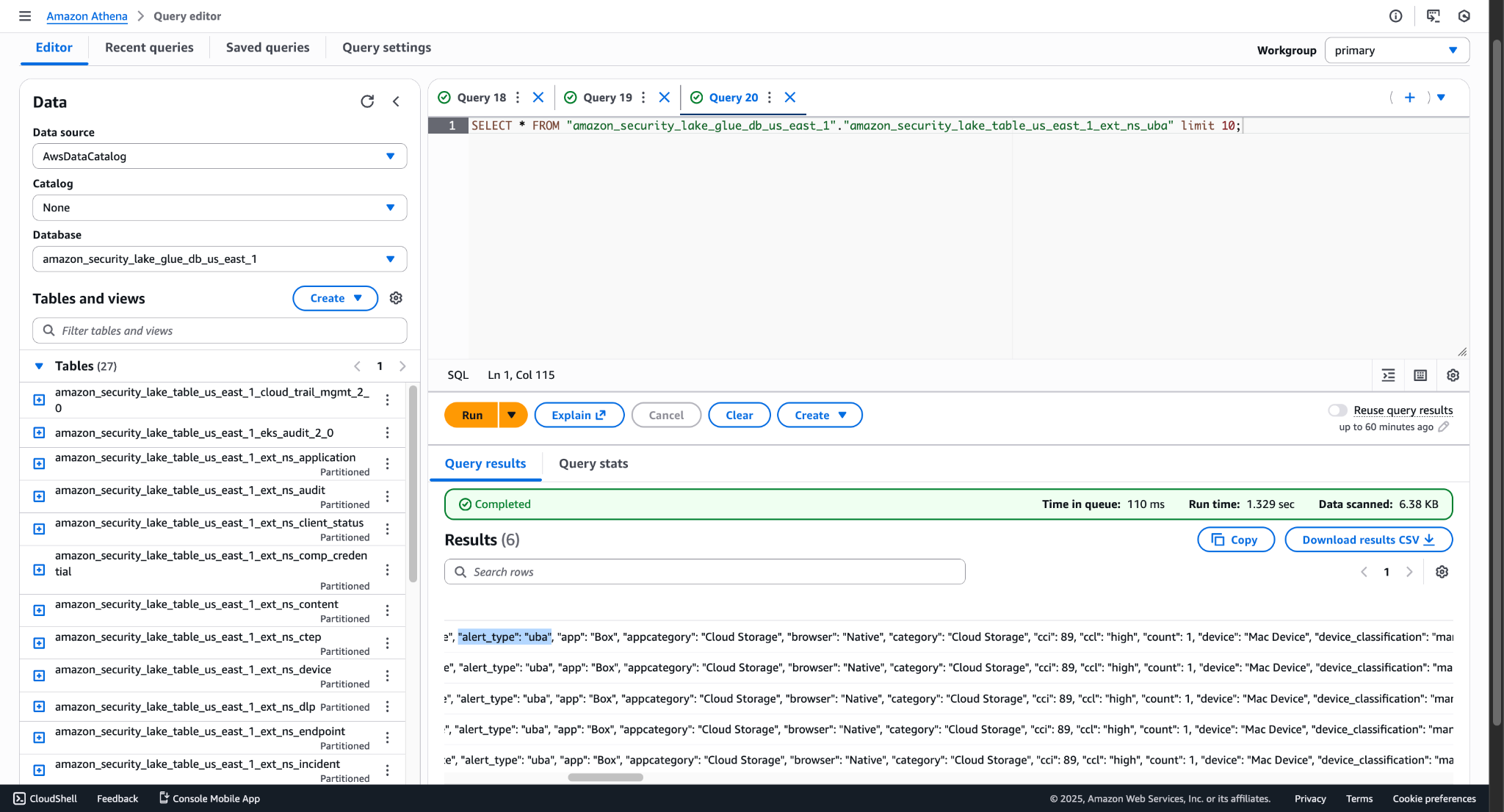Follow the Amazon Athena breadcrumb link
This screenshot has width=1504, height=812.
pos(87,16)
